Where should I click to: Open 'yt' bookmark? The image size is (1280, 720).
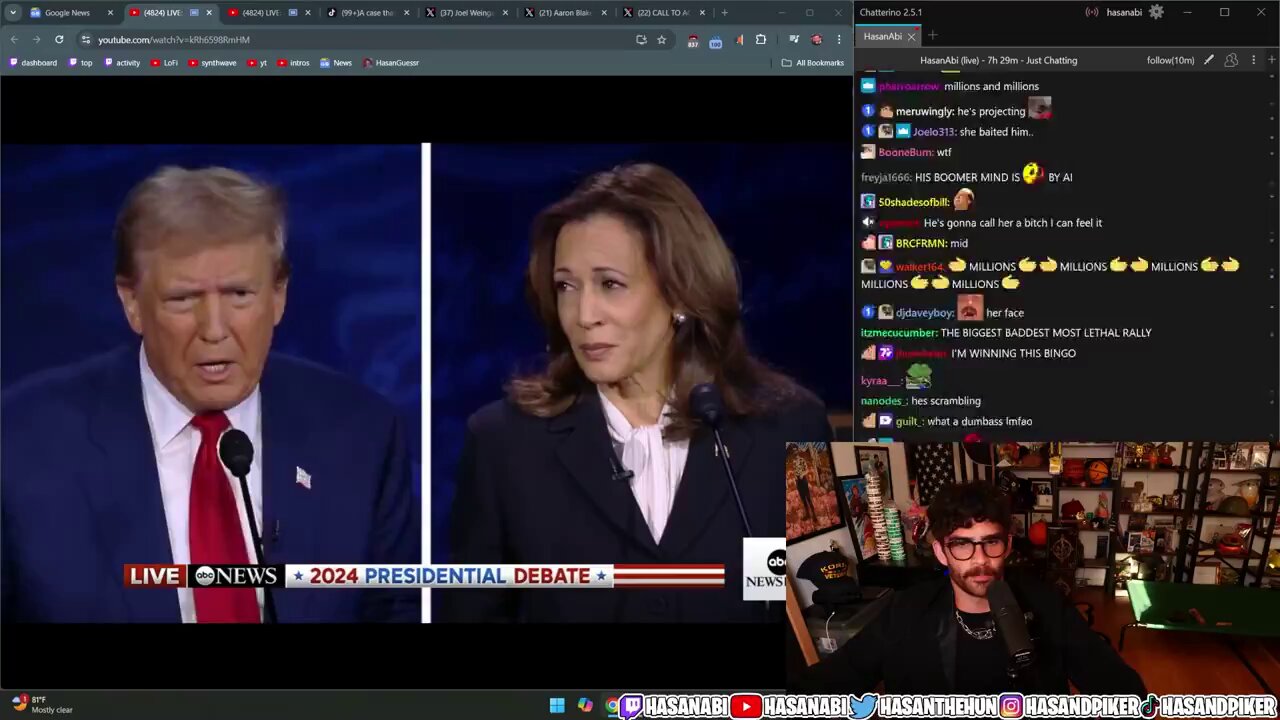[x=257, y=62]
